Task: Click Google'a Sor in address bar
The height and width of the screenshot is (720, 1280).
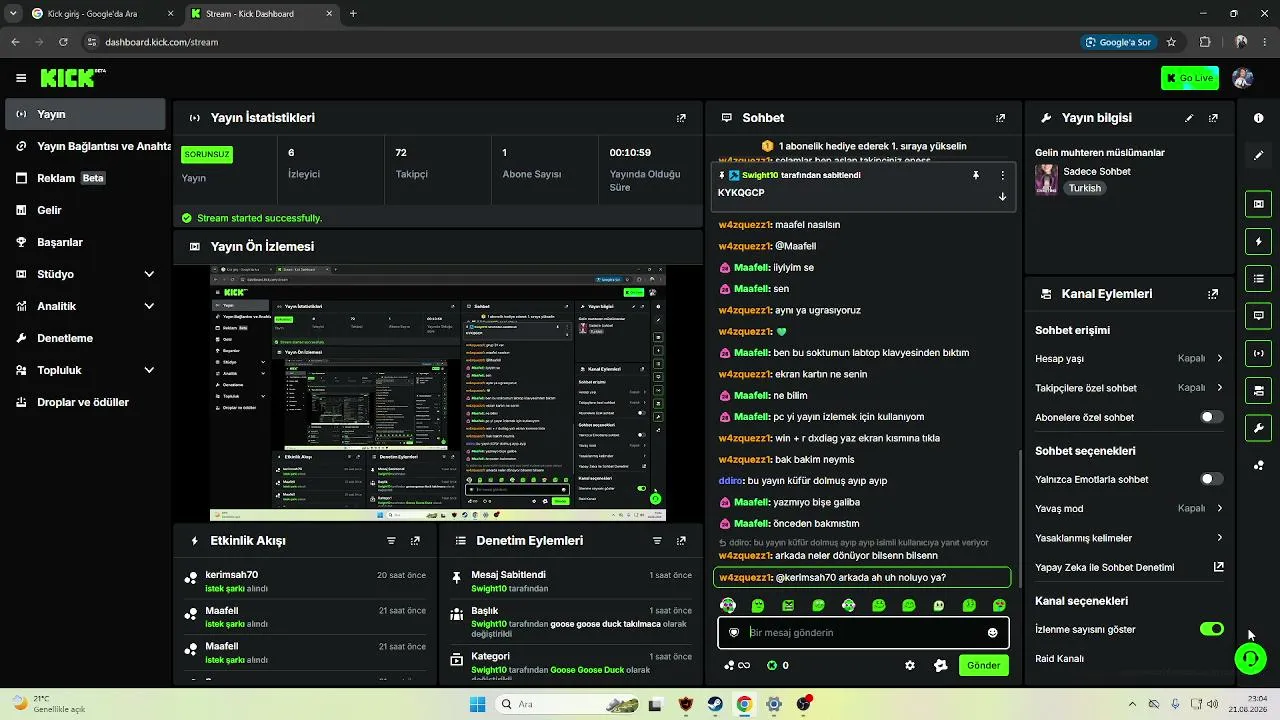Action: (x=1118, y=42)
